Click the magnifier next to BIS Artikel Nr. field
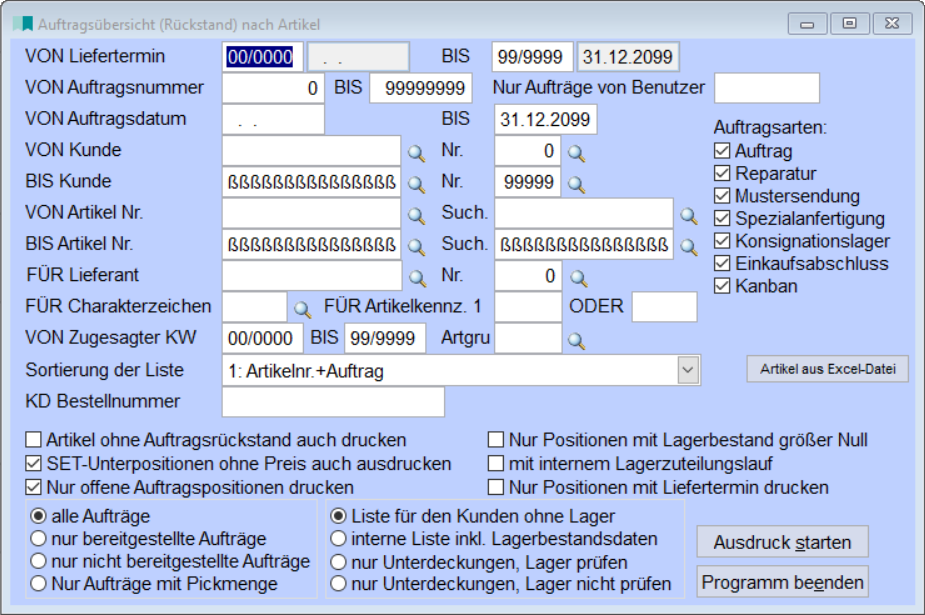Viewport: 925px width, 615px height. coord(416,245)
